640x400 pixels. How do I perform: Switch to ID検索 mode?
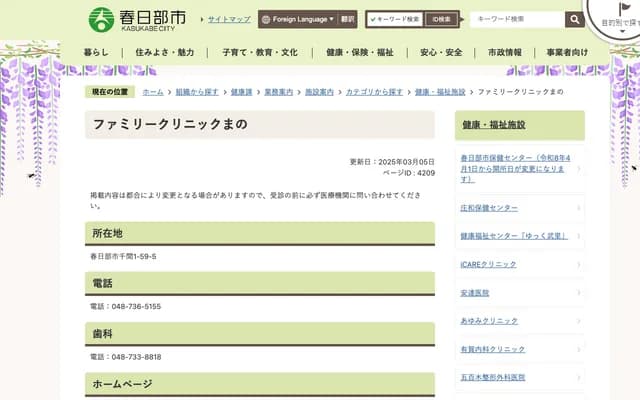click(x=440, y=19)
